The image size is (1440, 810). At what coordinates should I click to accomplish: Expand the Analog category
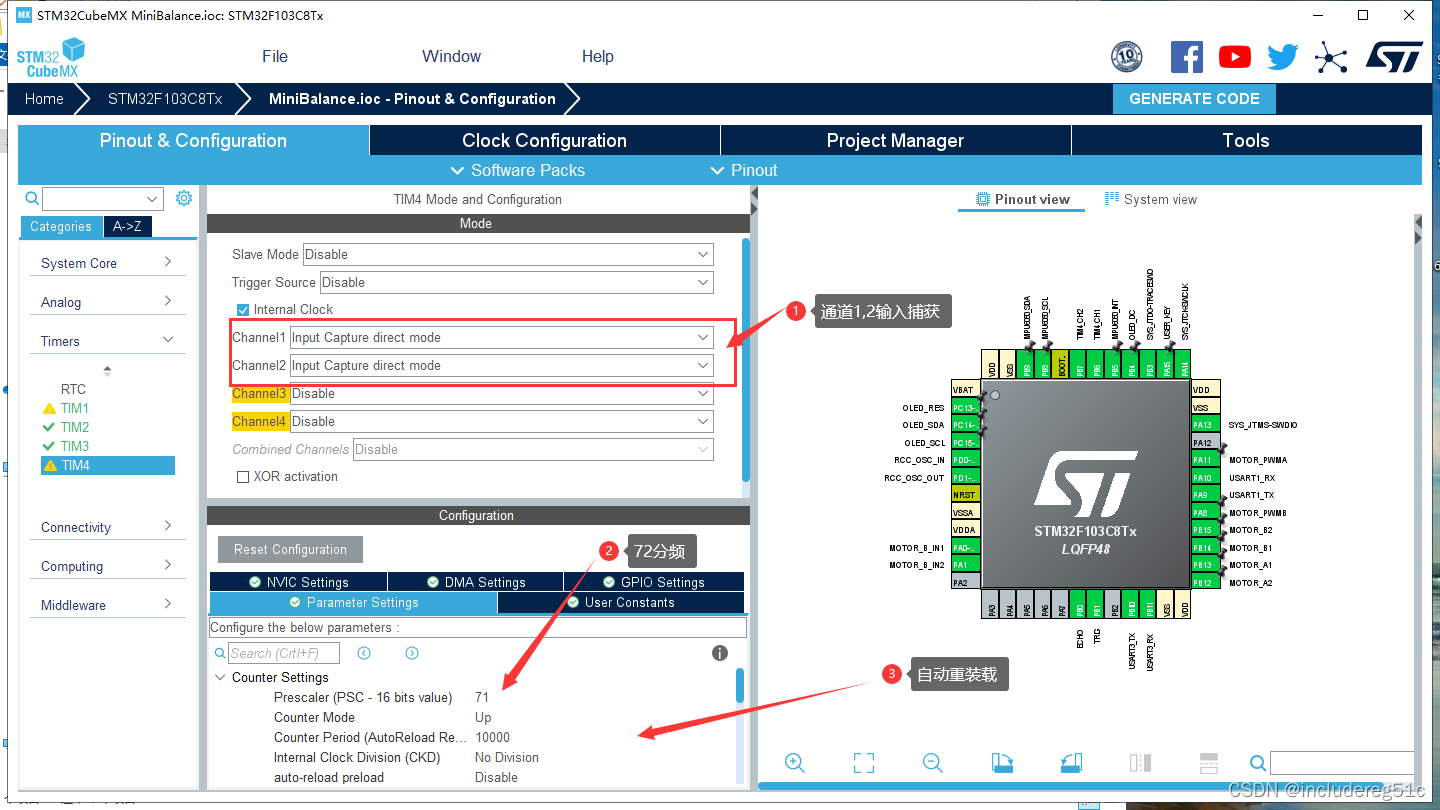point(107,302)
